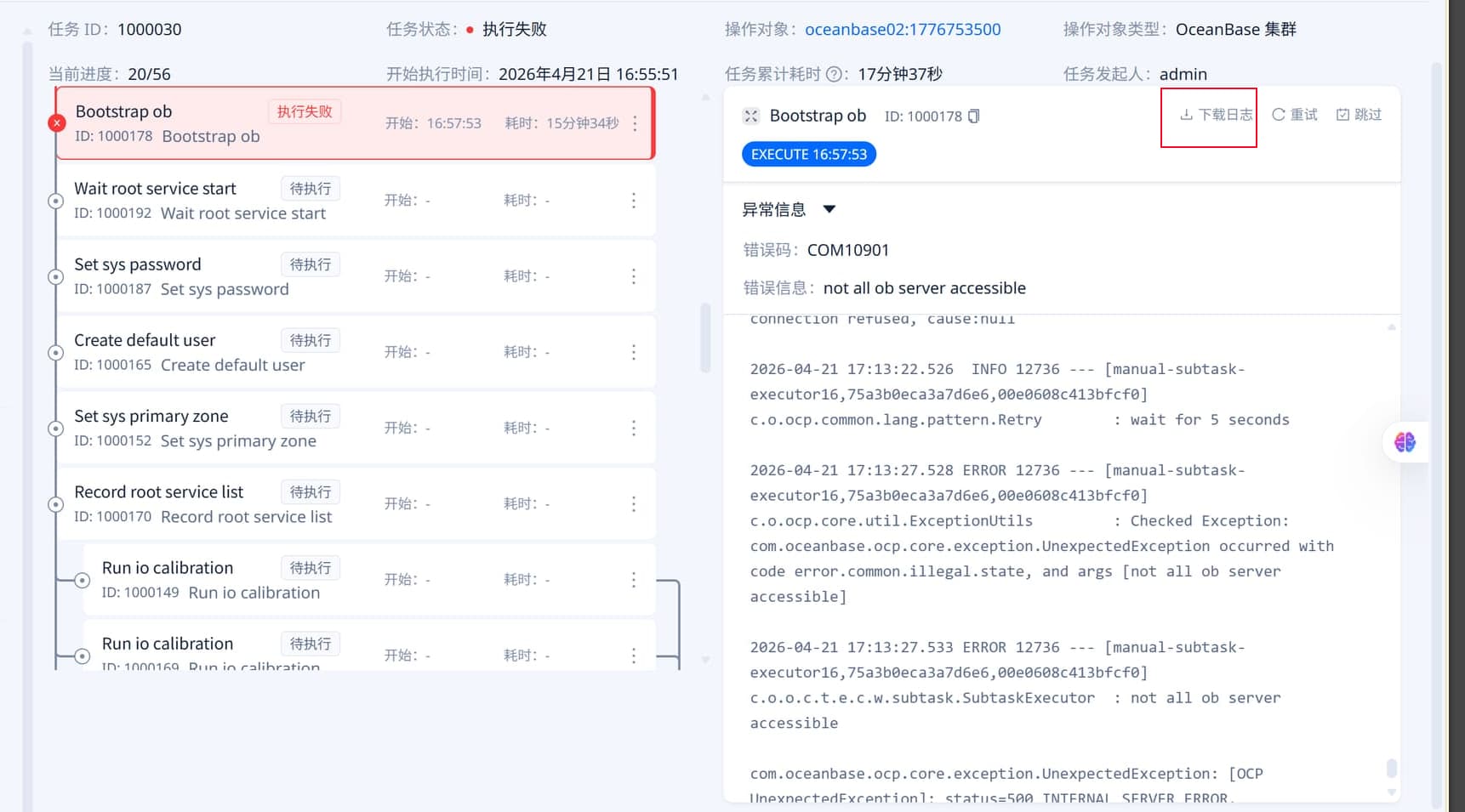The width and height of the screenshot is (1465, 812).
Task: Click the download log (下载日志) button
Action: (1216, 115)
